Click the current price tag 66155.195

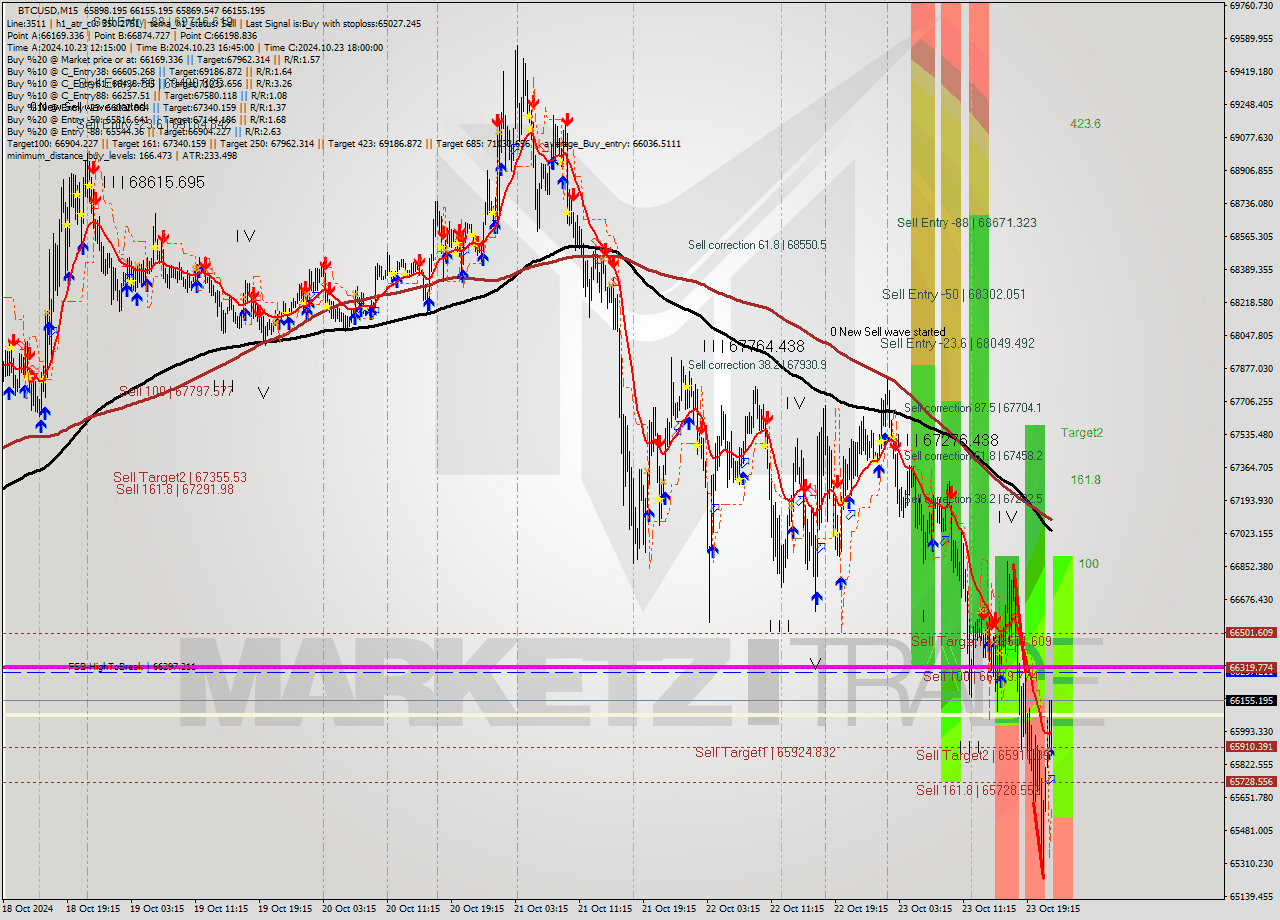1251,701
